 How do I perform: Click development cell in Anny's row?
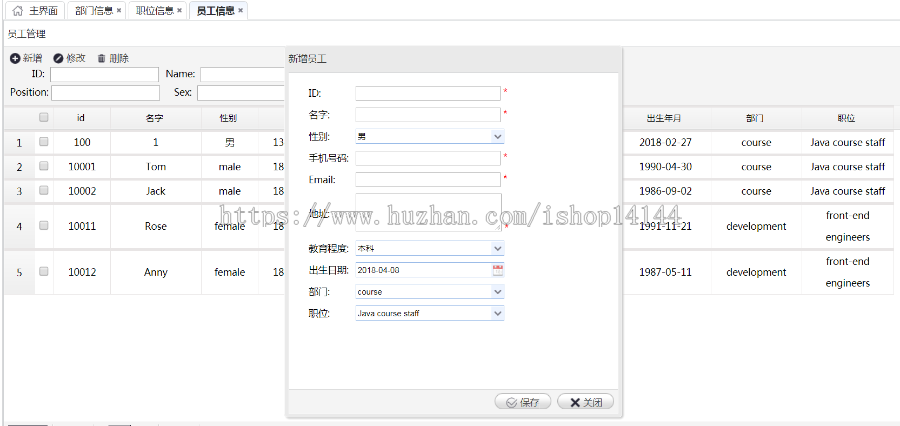(x=756, y=272)
